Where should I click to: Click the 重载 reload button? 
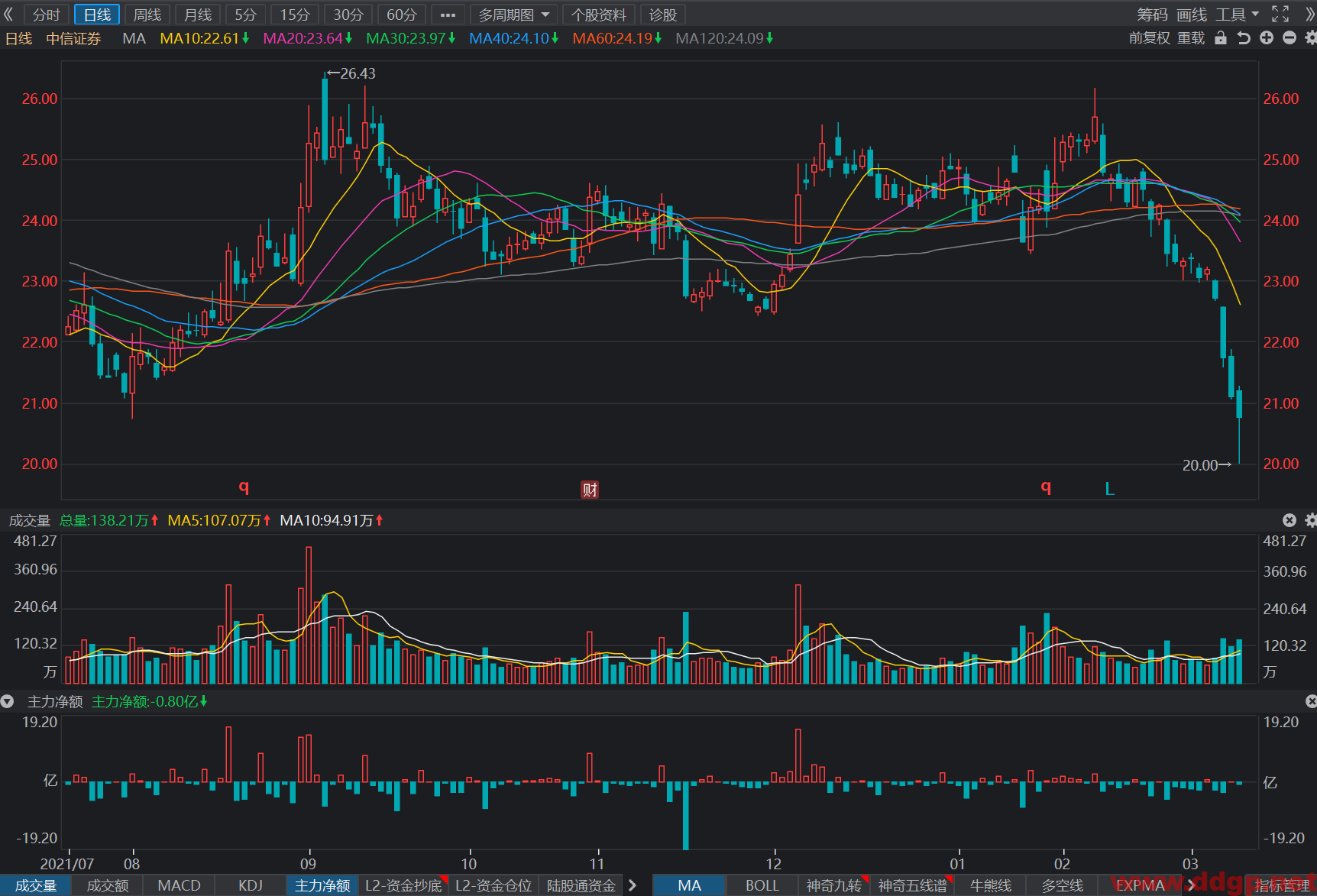click(x=1191, y=38)
